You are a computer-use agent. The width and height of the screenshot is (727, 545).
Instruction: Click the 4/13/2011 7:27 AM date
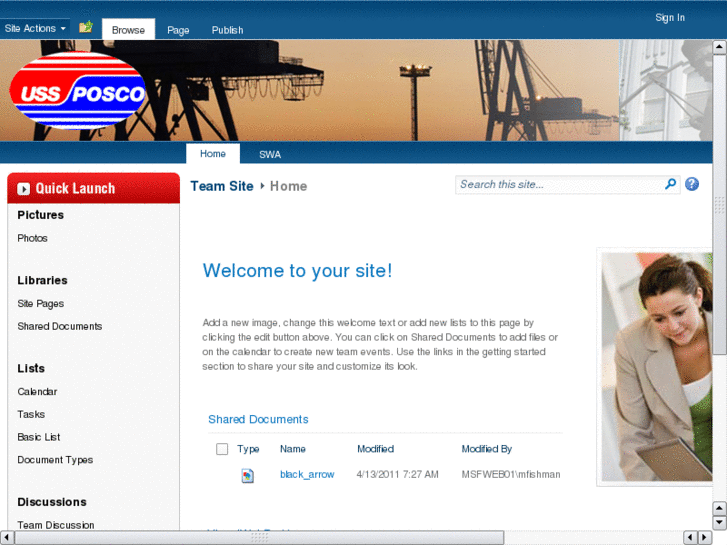pyautogui.click(x=397, y=474)
